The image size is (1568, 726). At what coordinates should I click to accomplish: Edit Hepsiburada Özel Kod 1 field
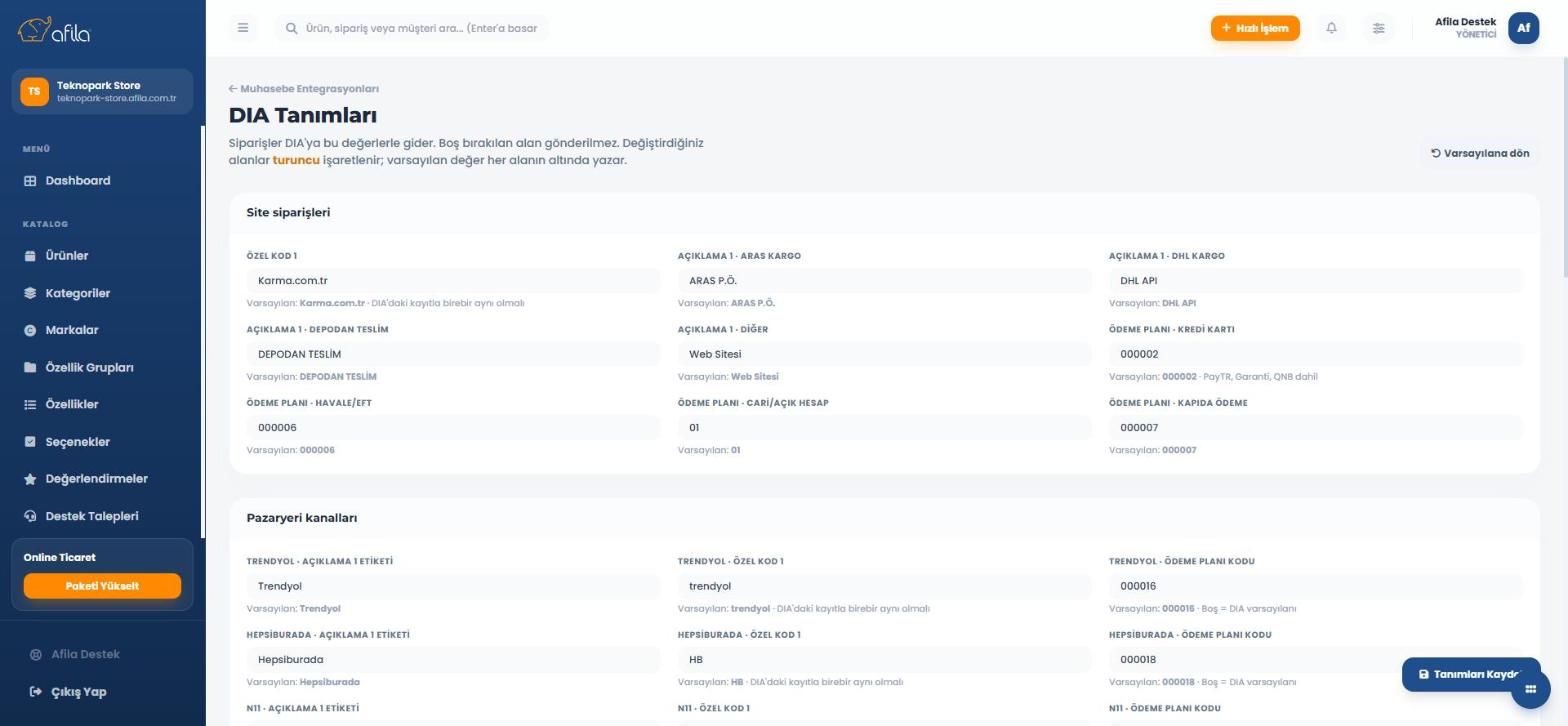click(884, 660)
